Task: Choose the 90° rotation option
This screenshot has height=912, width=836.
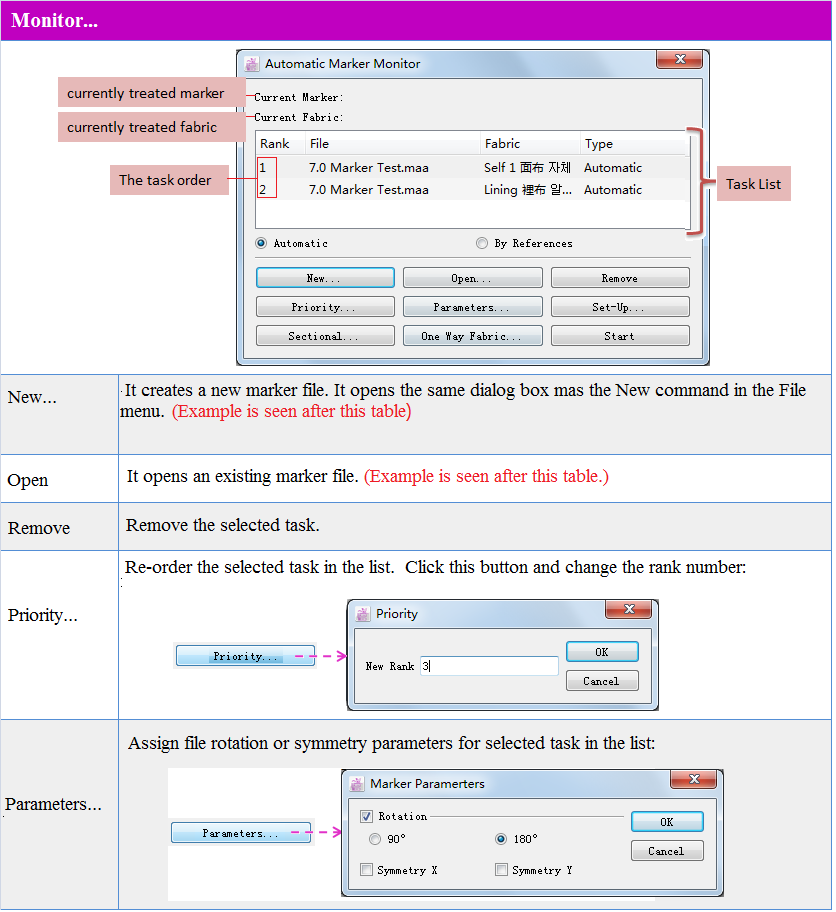Action: pyautogui.click(x=375, y=839)
